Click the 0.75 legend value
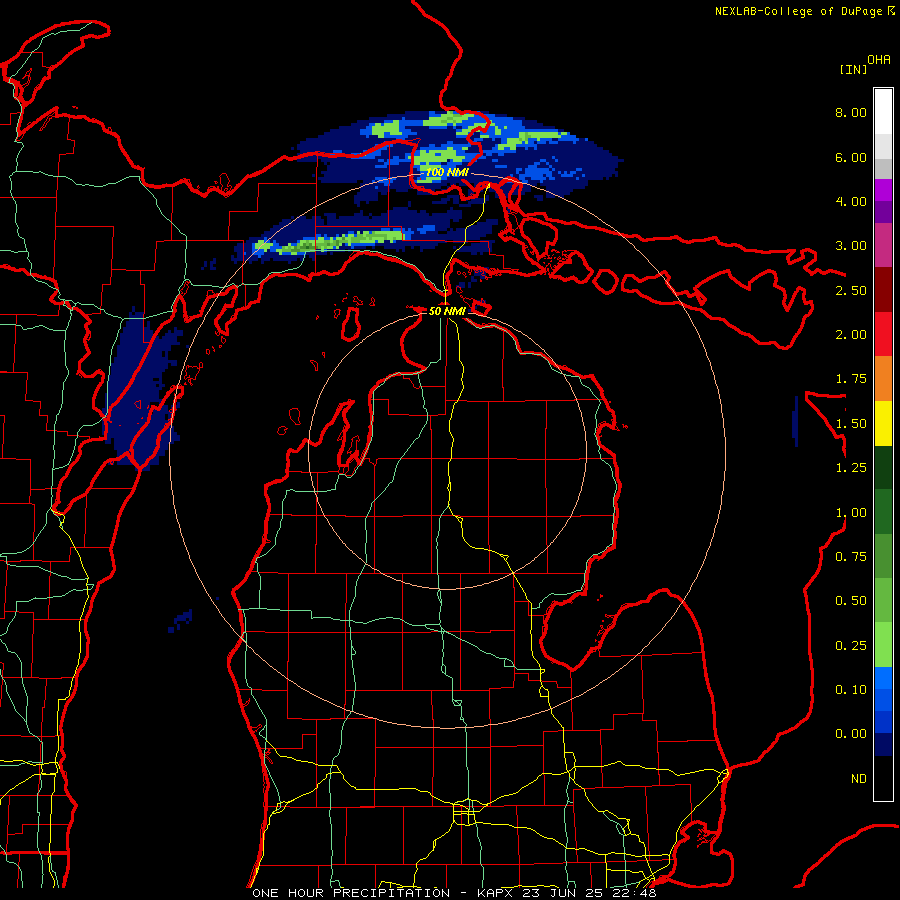Screen dimensions: 900x900 point(851,557)
